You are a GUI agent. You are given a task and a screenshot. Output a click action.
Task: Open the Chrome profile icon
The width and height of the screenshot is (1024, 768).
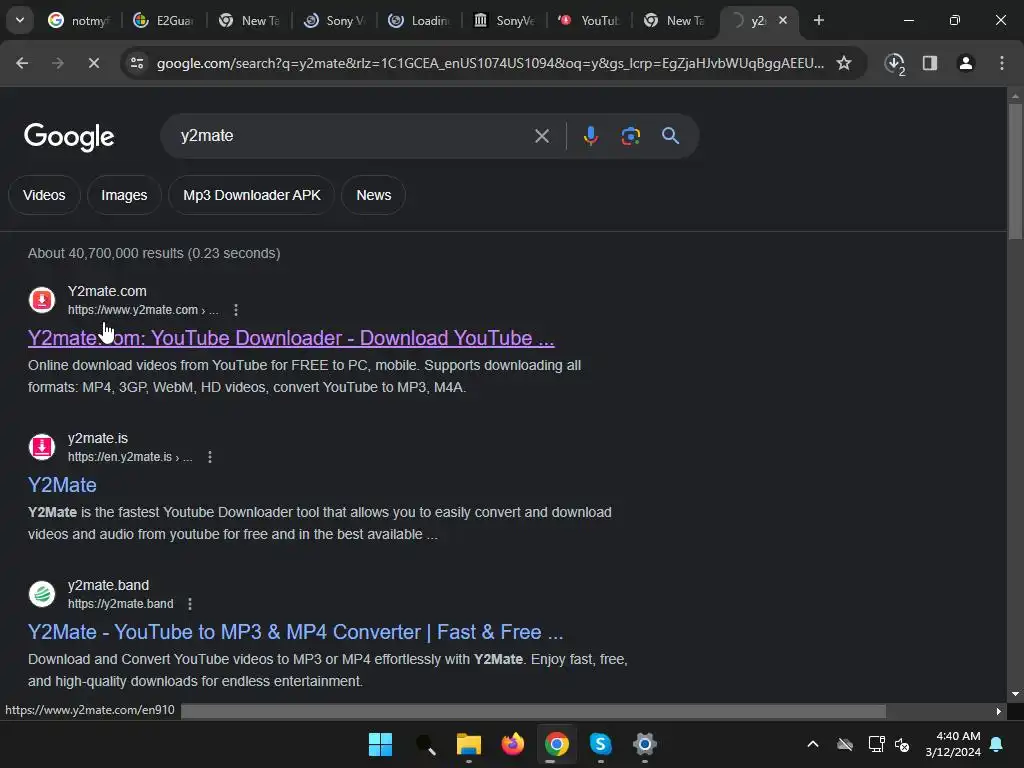(966, 63)
